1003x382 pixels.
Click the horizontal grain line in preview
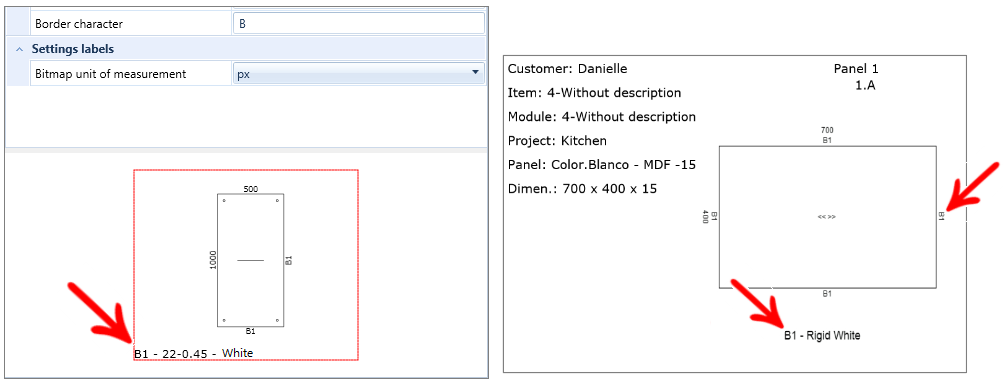click(251, 260)
